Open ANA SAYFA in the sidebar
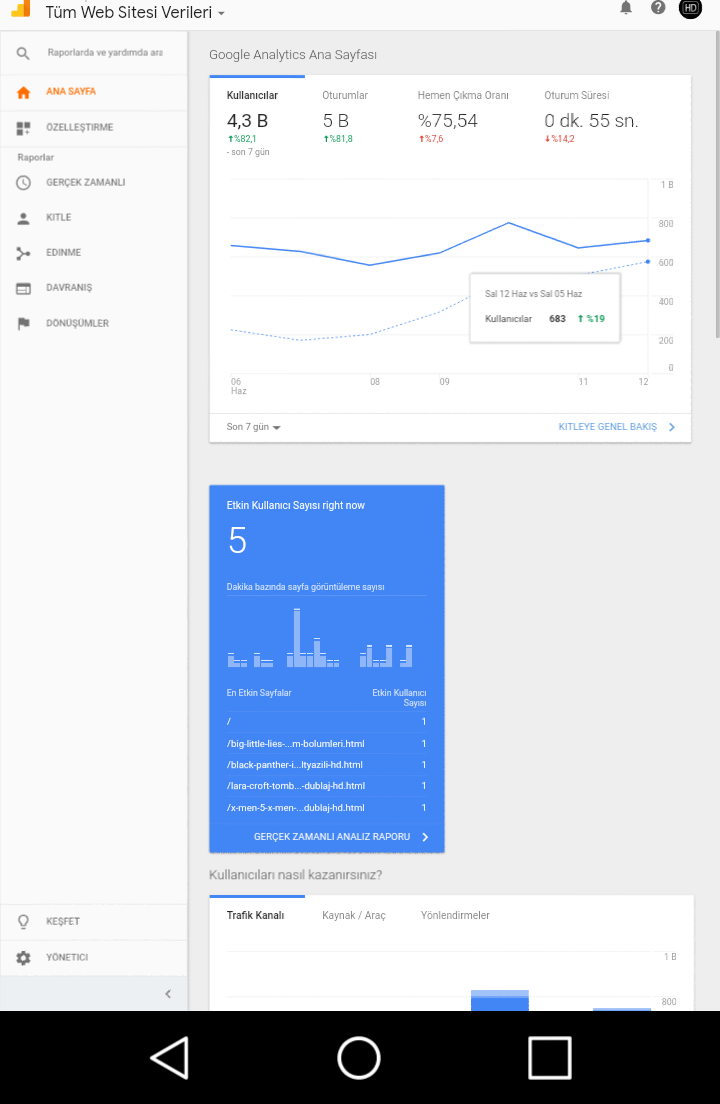Viewport: 720px width, 1104px height. click(x=94, y=92)
